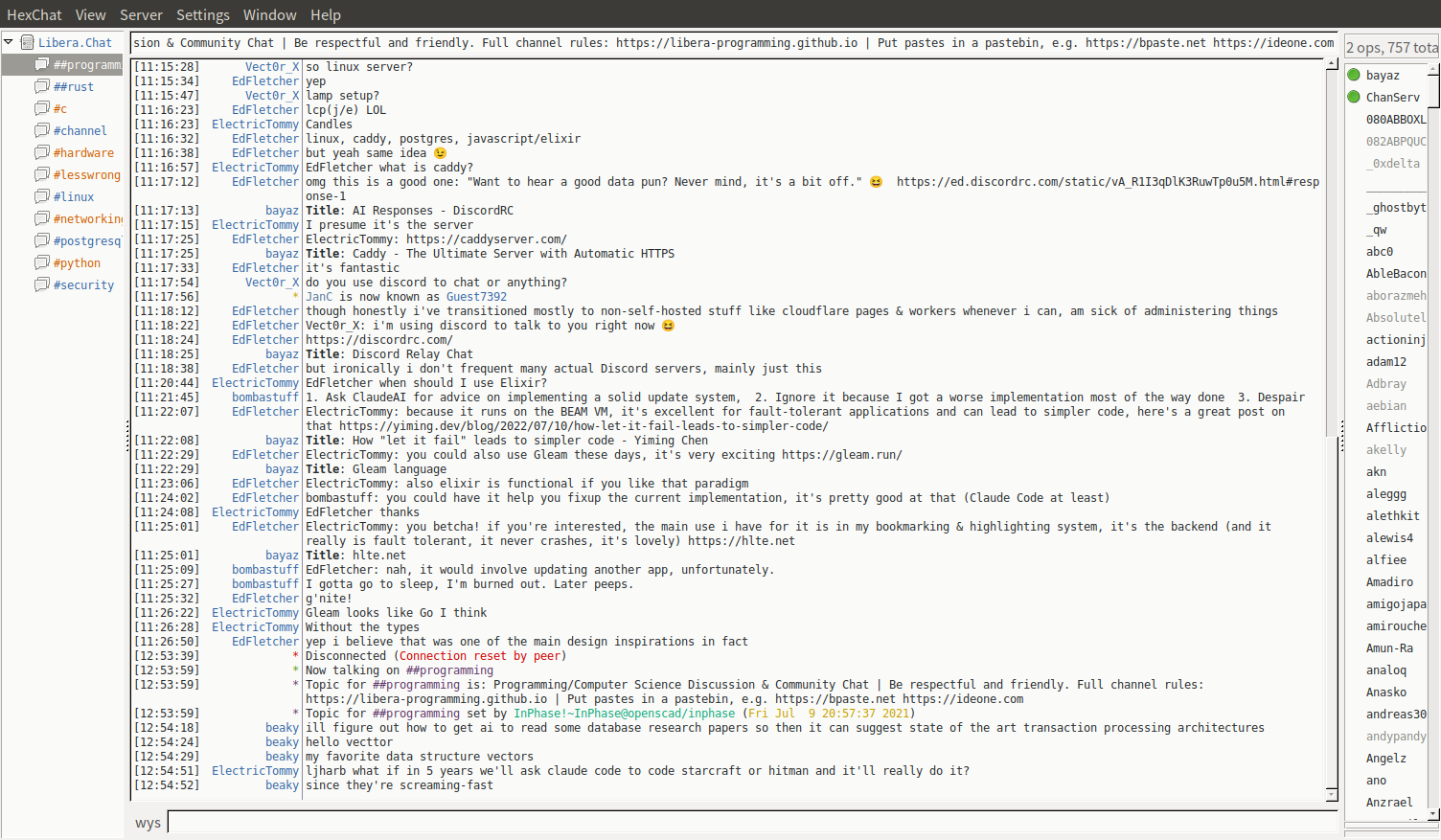Click the #hardware channel icon in the tree
Image resolution: width=1441 pixels, height=840 pixels.
(x=41, y=152)
